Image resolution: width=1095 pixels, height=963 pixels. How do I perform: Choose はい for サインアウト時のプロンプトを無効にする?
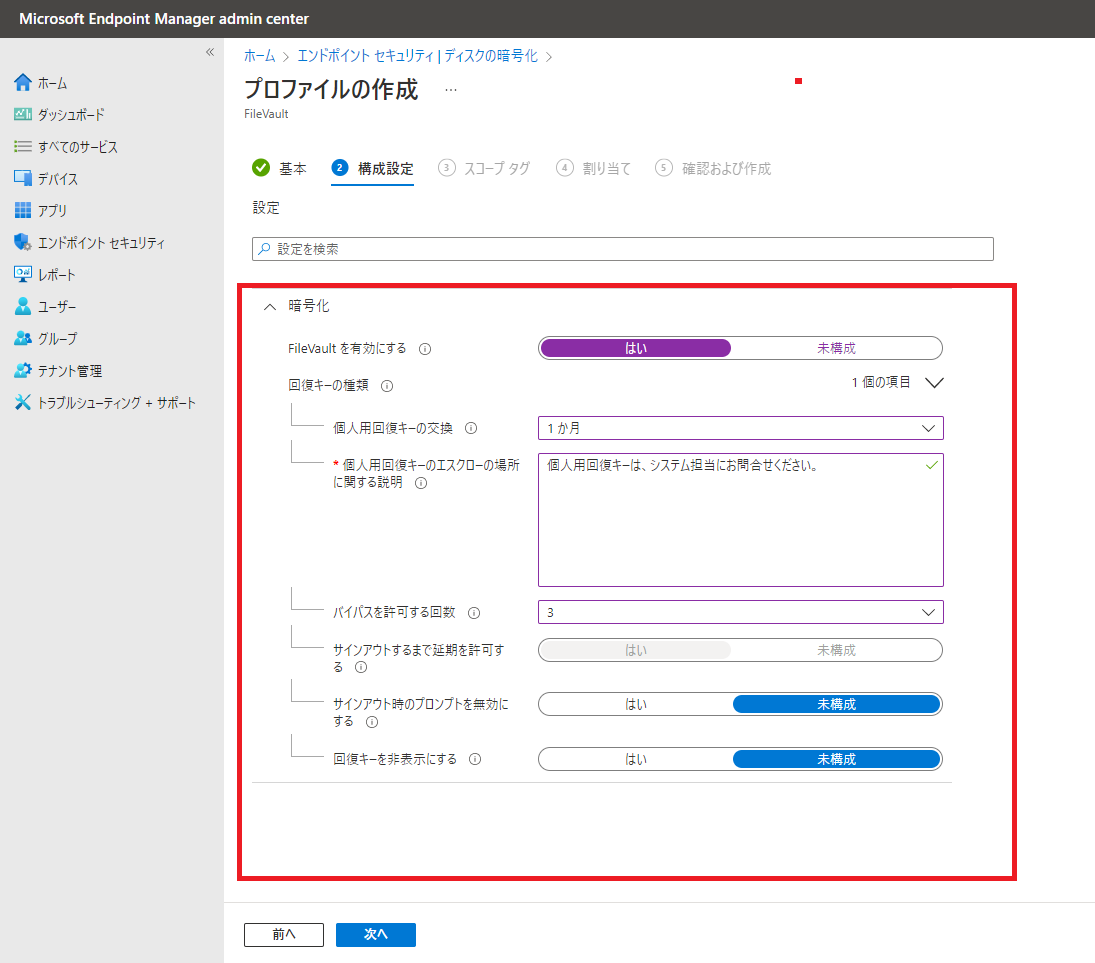(635, 704)
